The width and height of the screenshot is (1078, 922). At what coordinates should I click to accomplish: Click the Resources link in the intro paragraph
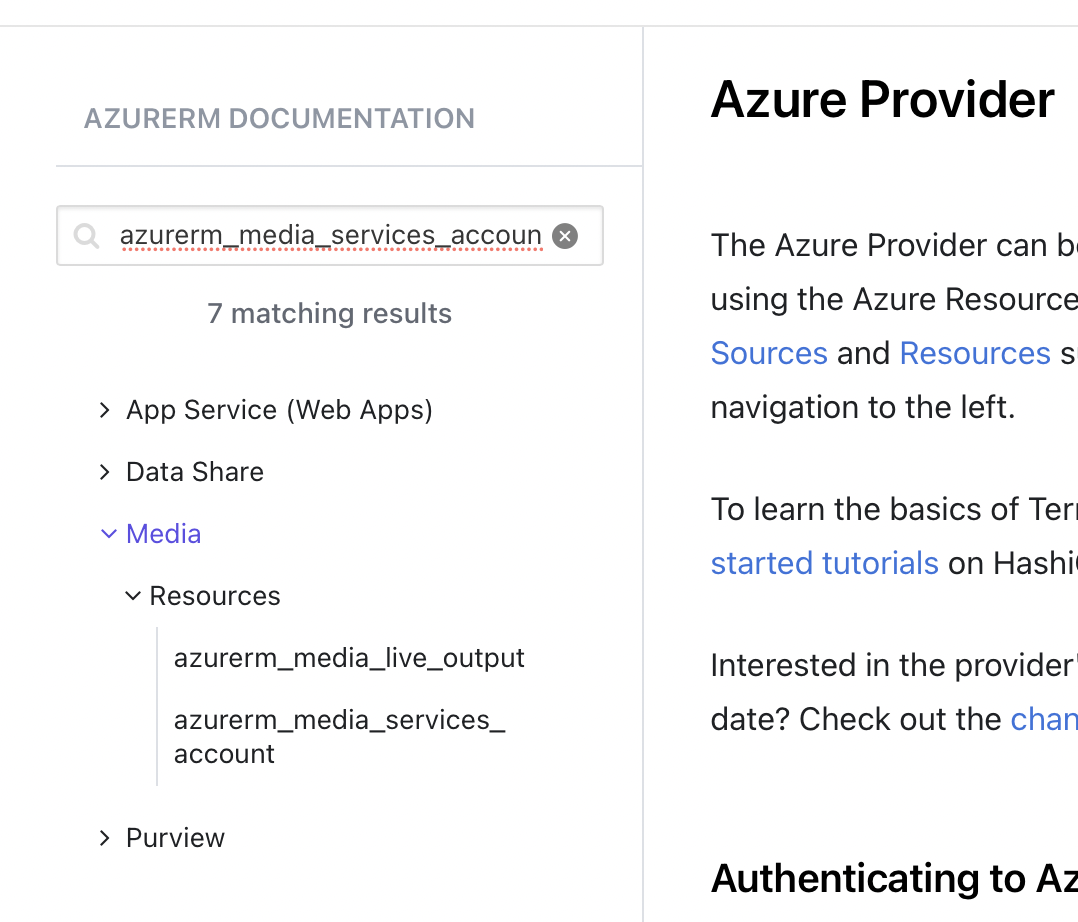pyautogui.click(x=974, y=352)
